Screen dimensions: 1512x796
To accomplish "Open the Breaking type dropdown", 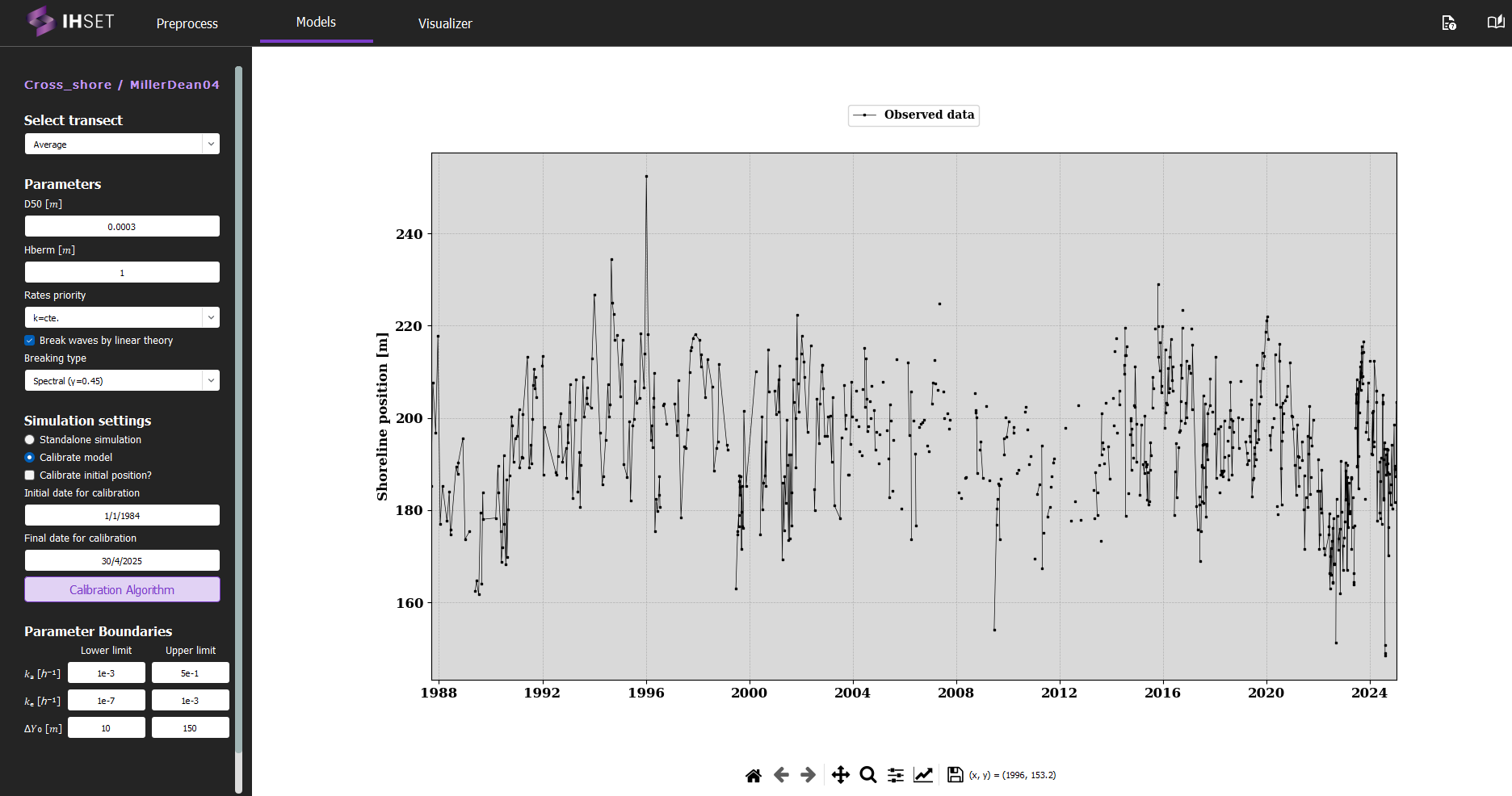I will 122,380.
